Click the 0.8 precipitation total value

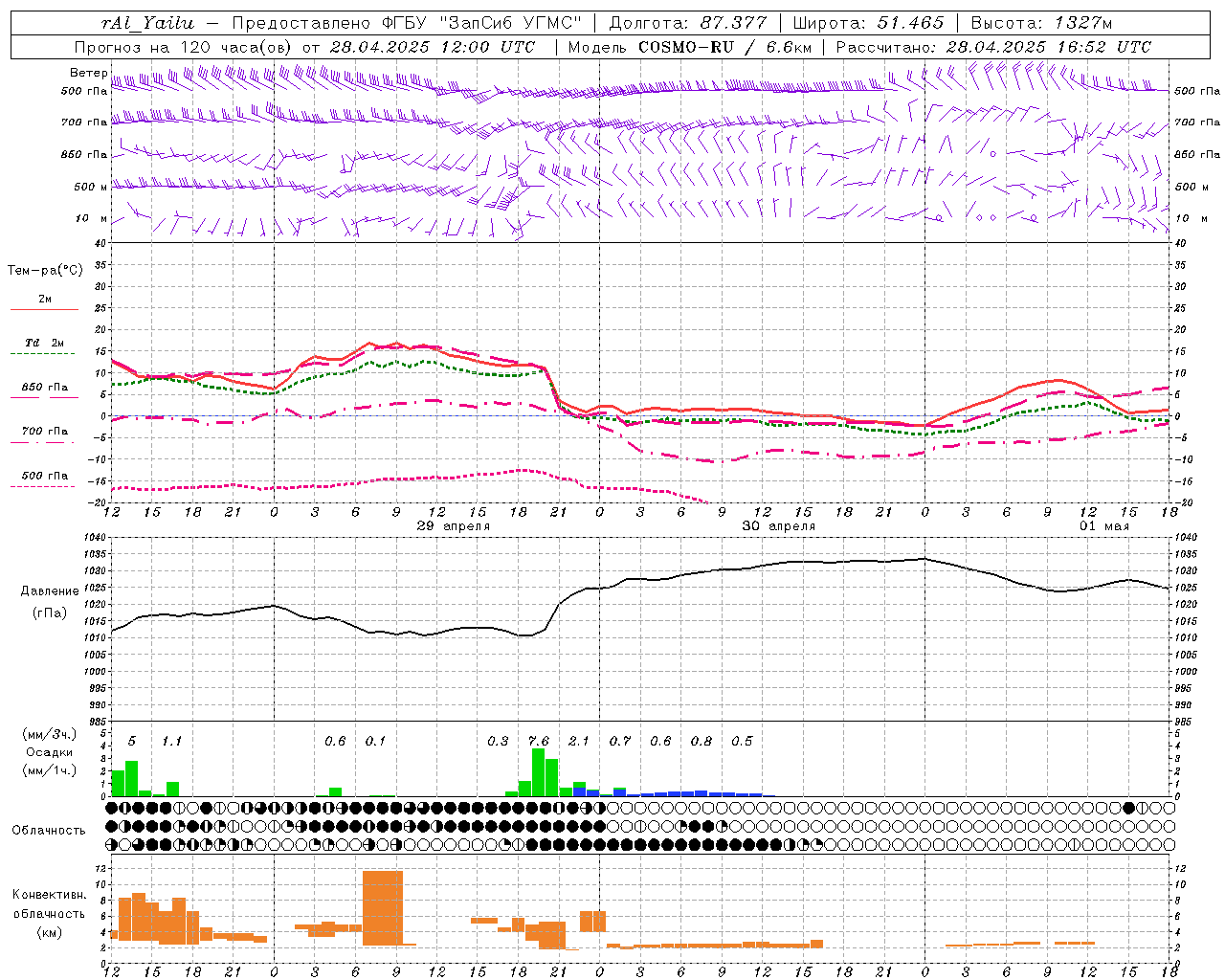click(x=702, y=742)
